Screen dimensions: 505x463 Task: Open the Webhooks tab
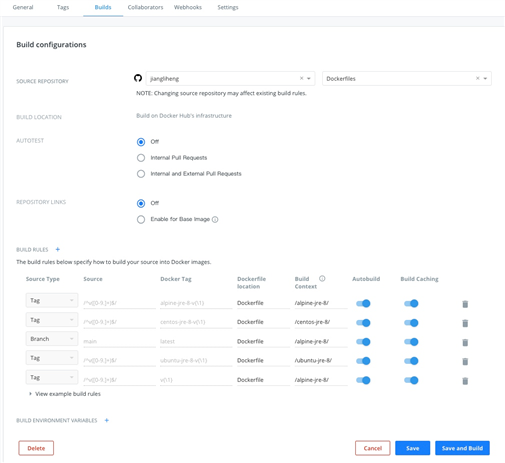[x=188, y=7]
